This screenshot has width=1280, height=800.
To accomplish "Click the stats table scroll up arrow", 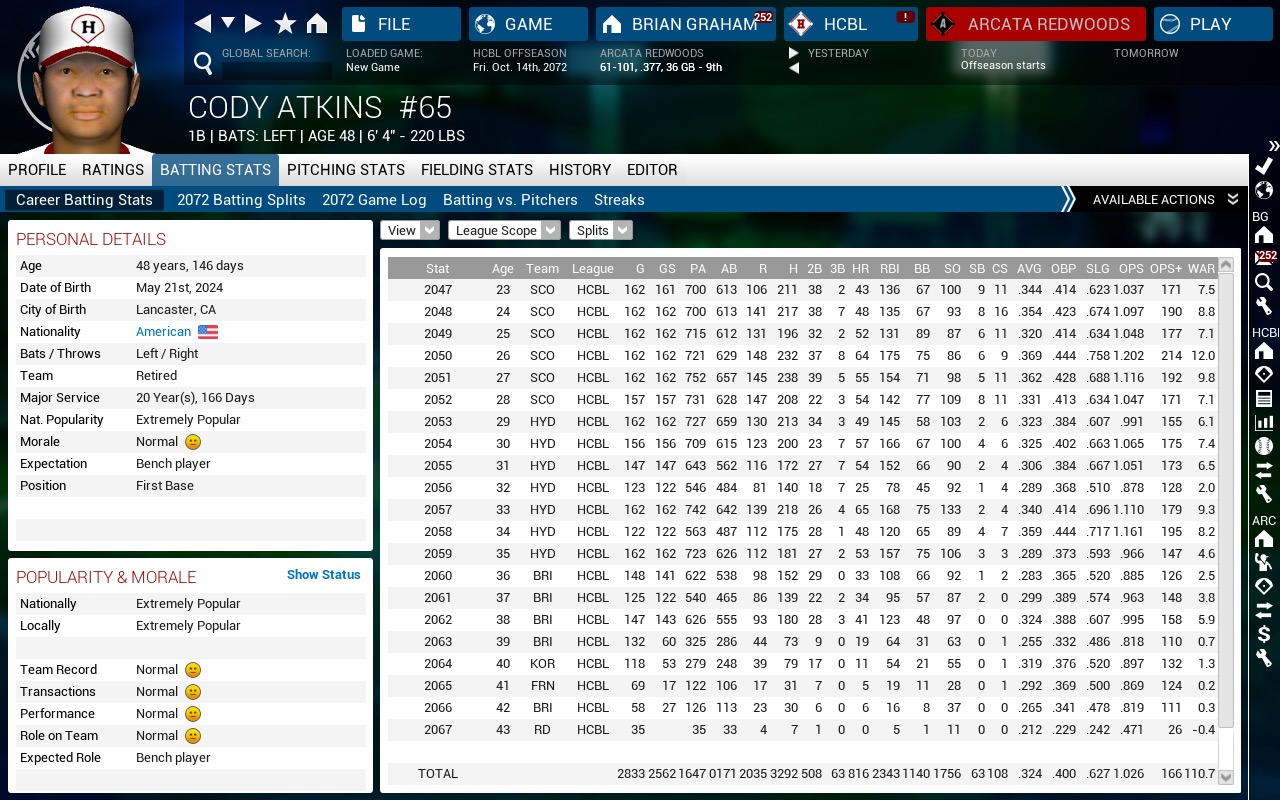I will point(1226,266).
